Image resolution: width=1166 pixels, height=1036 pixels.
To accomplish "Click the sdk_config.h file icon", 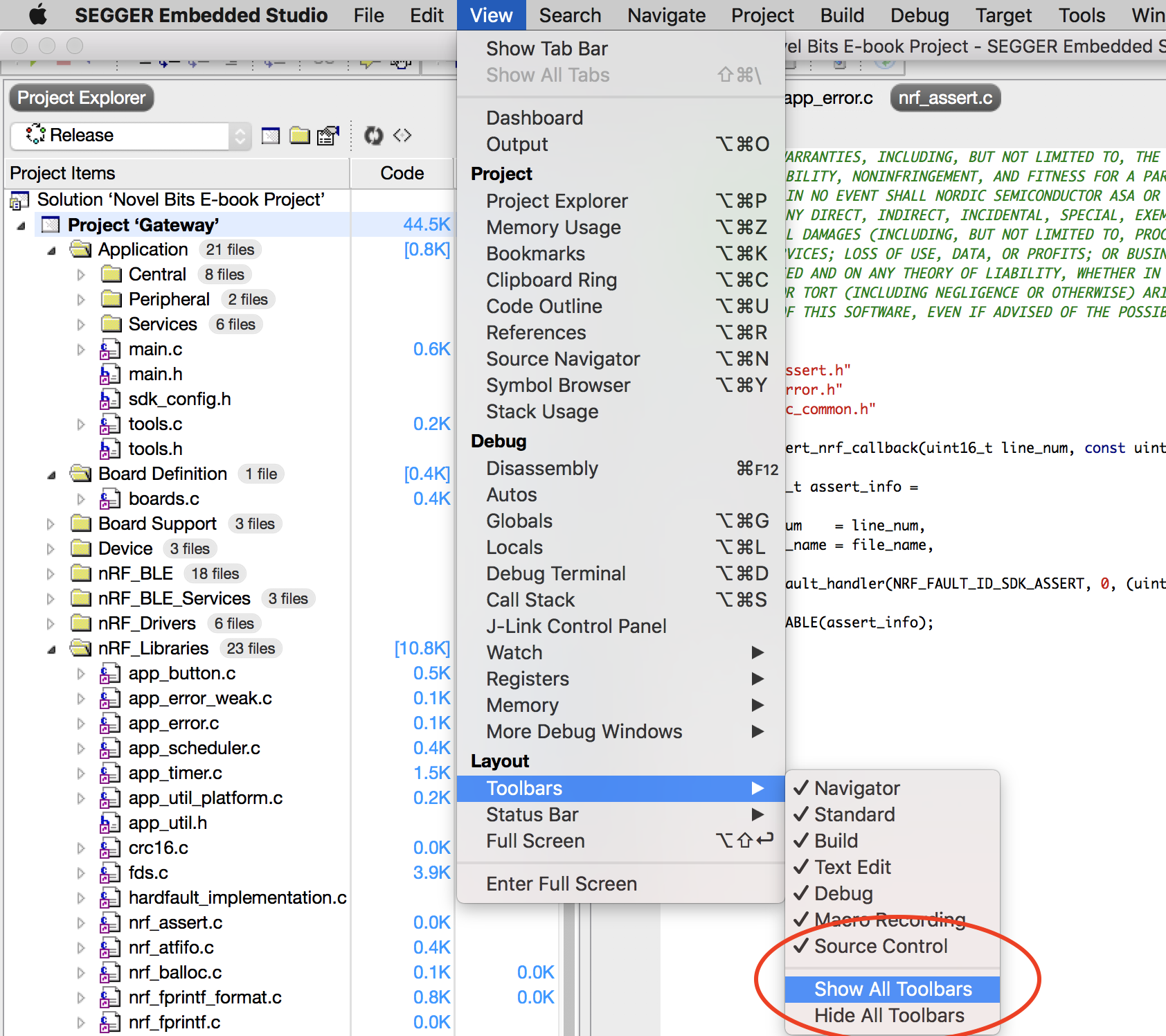I will pyautogui.click(x=109, y=400).
